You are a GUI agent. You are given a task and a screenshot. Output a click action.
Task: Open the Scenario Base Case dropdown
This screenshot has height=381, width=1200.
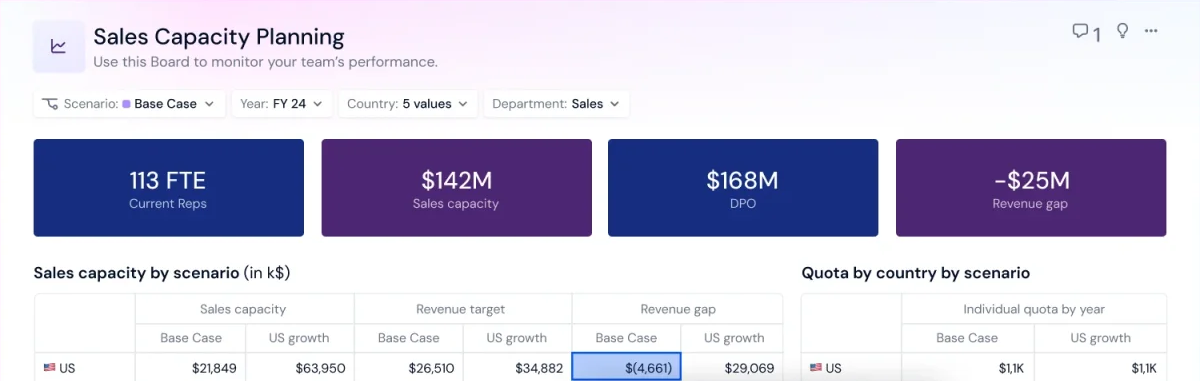(x=130, y=104)
